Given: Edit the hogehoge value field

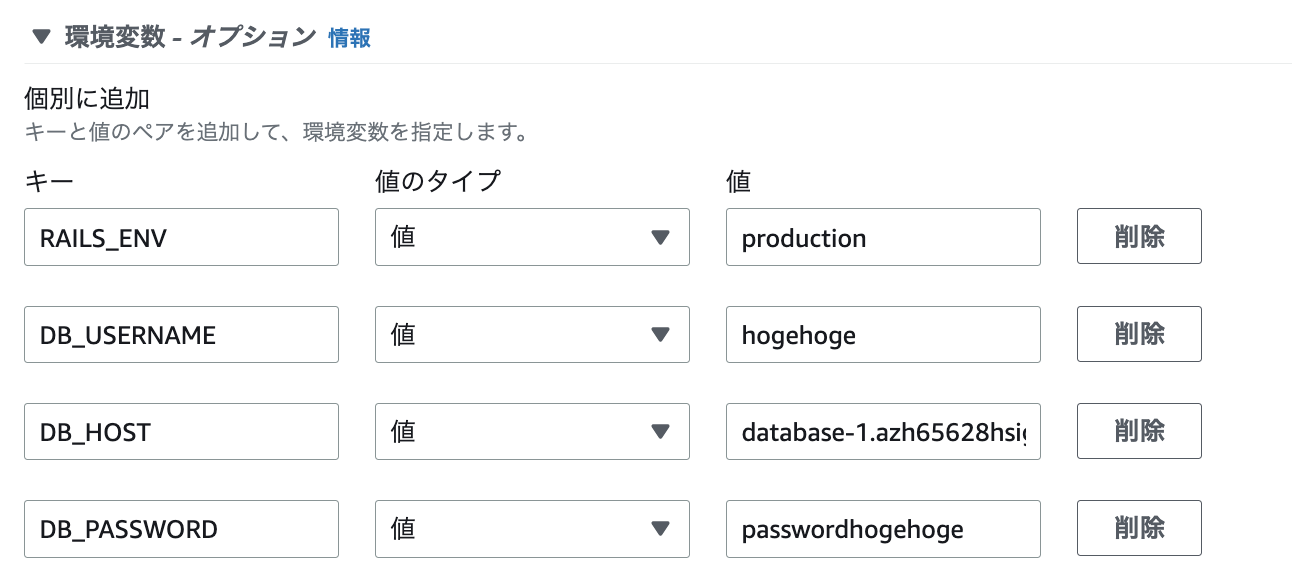Looking at the screenshot, I should (883, 334).
